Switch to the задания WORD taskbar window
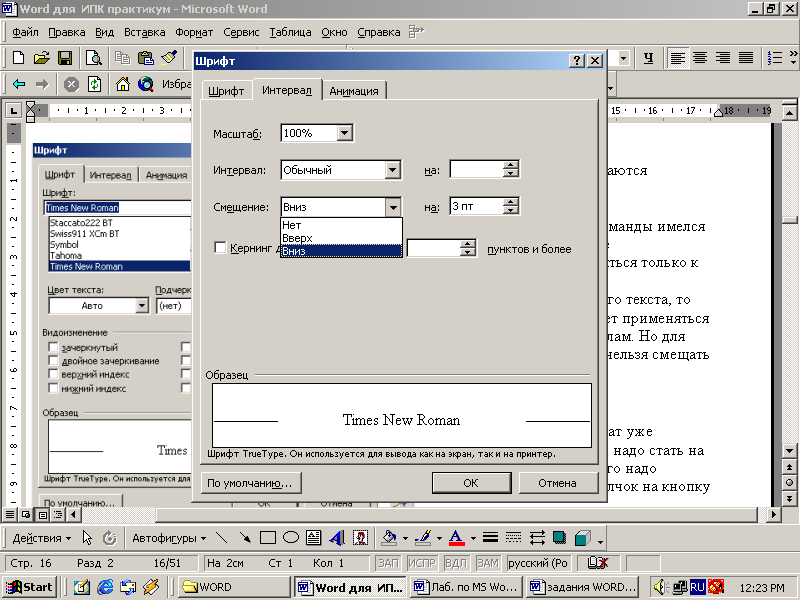The width and height of the screenshot is (800, 600). pyautogui.click(x=584, y=587)
